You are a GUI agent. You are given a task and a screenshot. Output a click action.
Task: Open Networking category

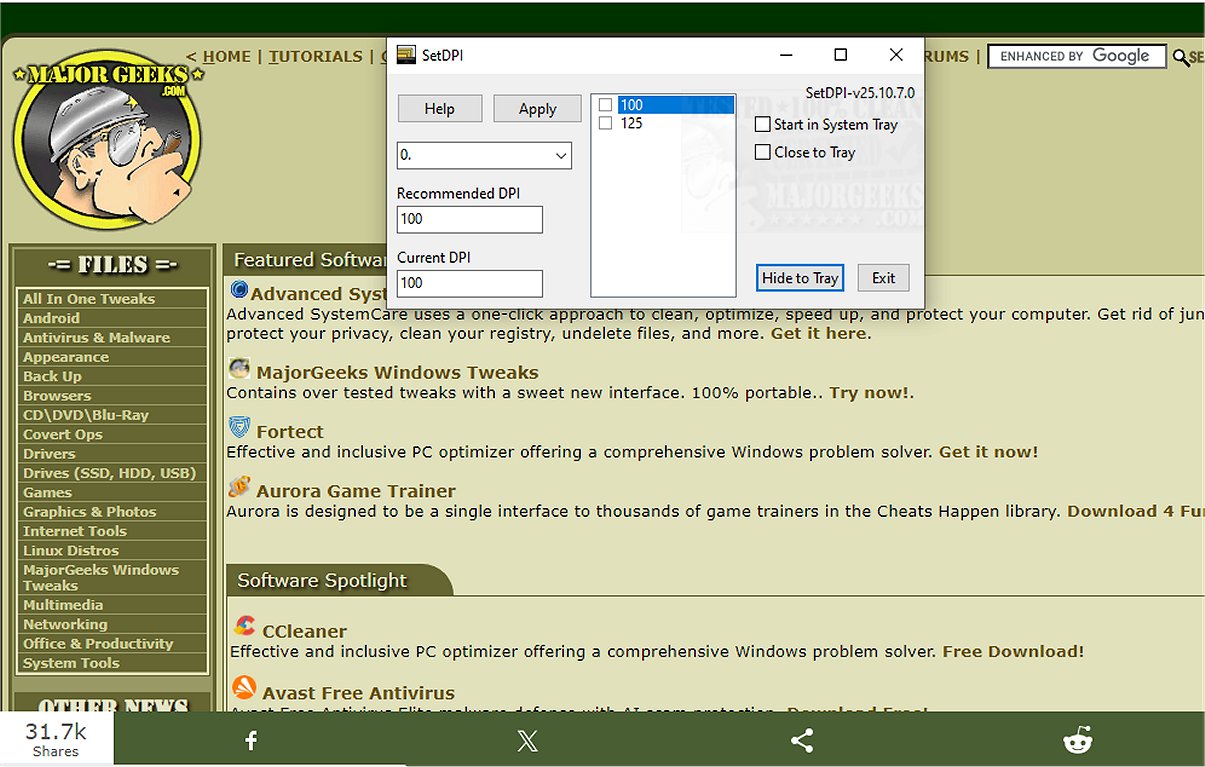click(65, 624)
